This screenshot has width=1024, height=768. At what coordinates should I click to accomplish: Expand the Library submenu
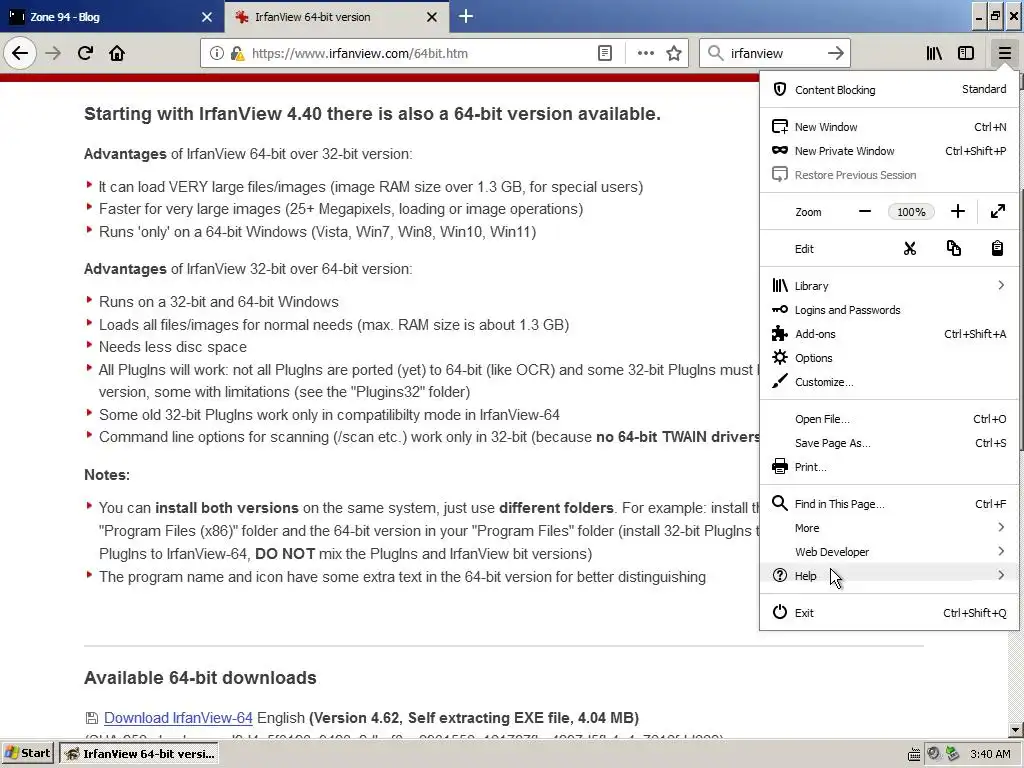pos(889,286)
